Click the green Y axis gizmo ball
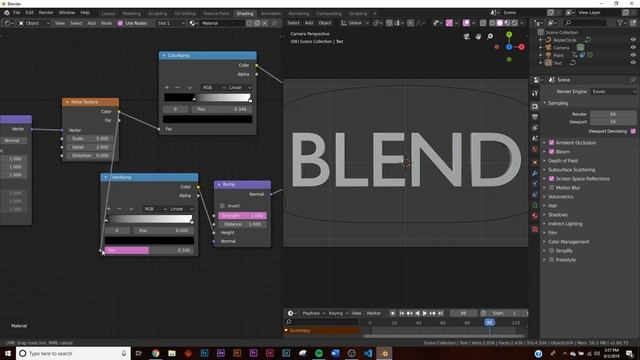Screen dimensions: 640x360 pos(509,35)
